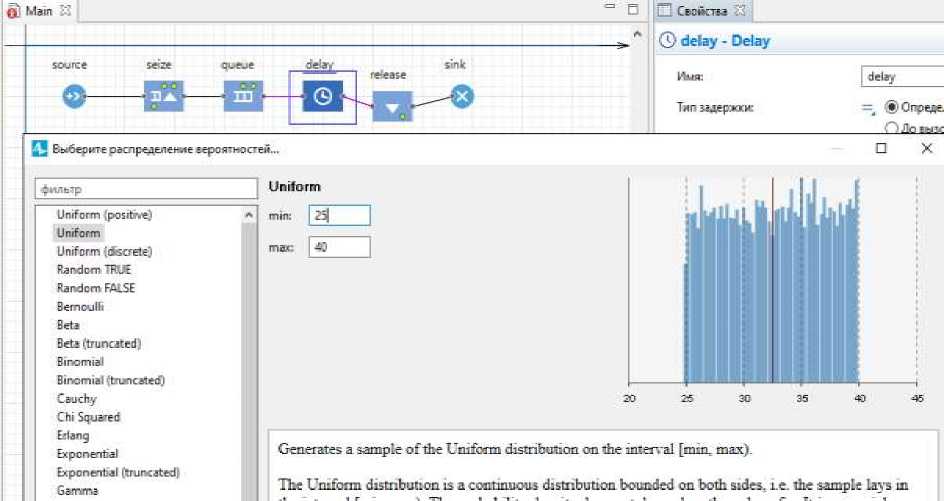The image size is (944, 501).
Task: Choose Uniform (positive) in distribution list
Action: [x=104, y=214]
